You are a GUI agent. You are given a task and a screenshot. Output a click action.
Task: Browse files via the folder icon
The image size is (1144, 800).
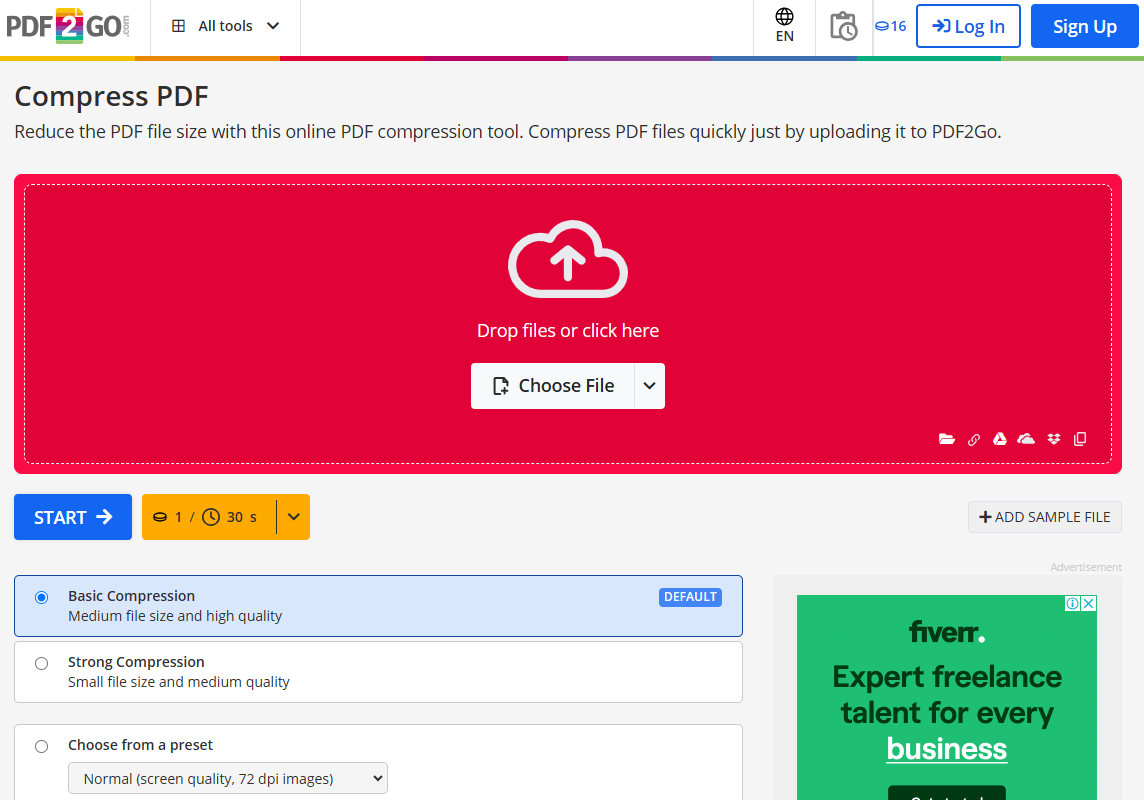pyautogui.click(x=947, y=439)
